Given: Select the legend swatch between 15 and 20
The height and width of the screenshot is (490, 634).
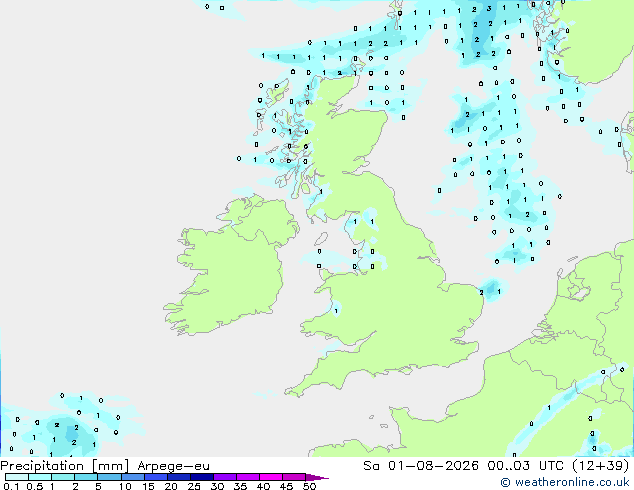Looking at the screenshot, I should (155, 477).
